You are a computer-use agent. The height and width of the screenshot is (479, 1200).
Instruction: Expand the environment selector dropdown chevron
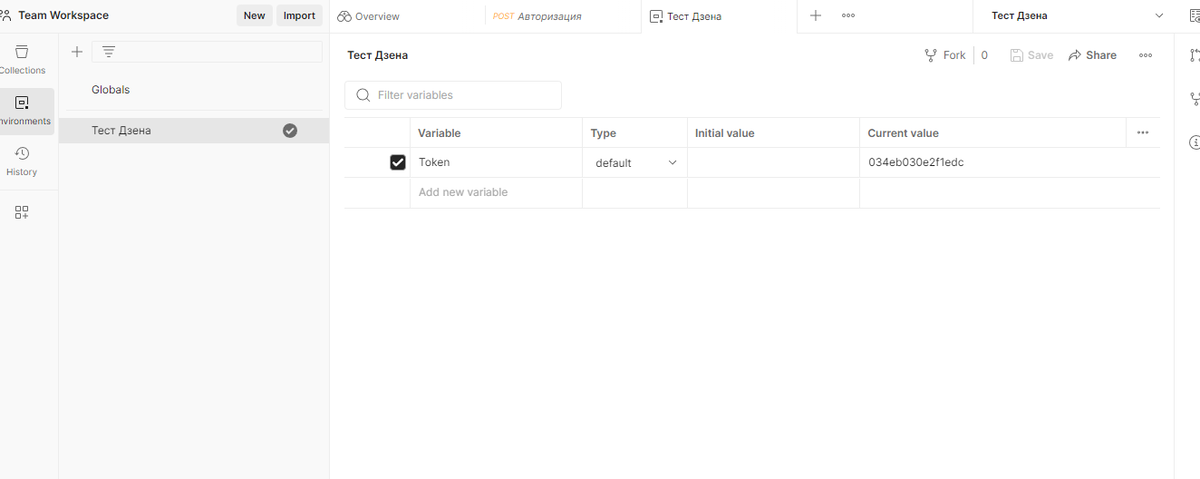[1160, 16]
